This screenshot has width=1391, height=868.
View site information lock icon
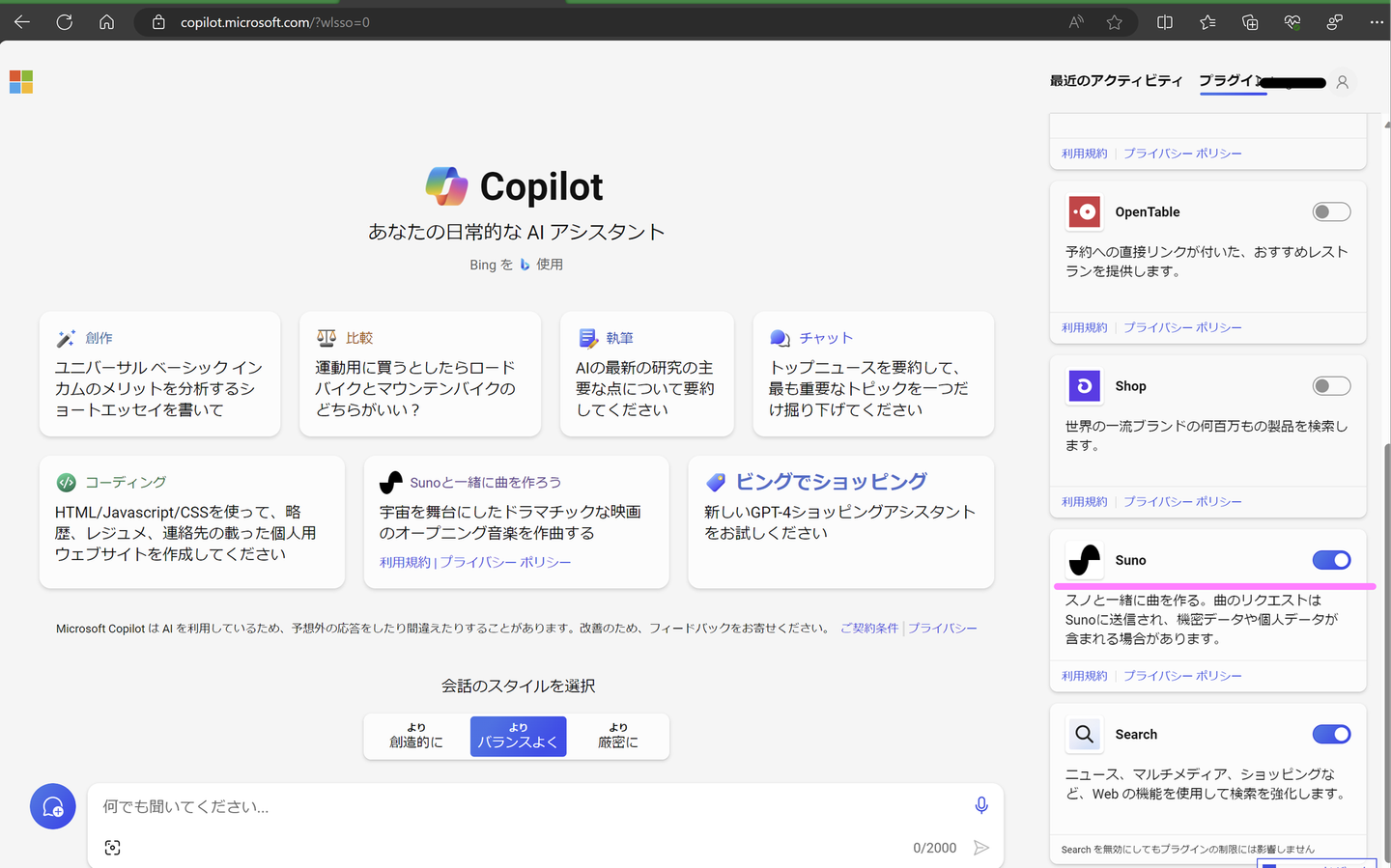click(158, 22)
